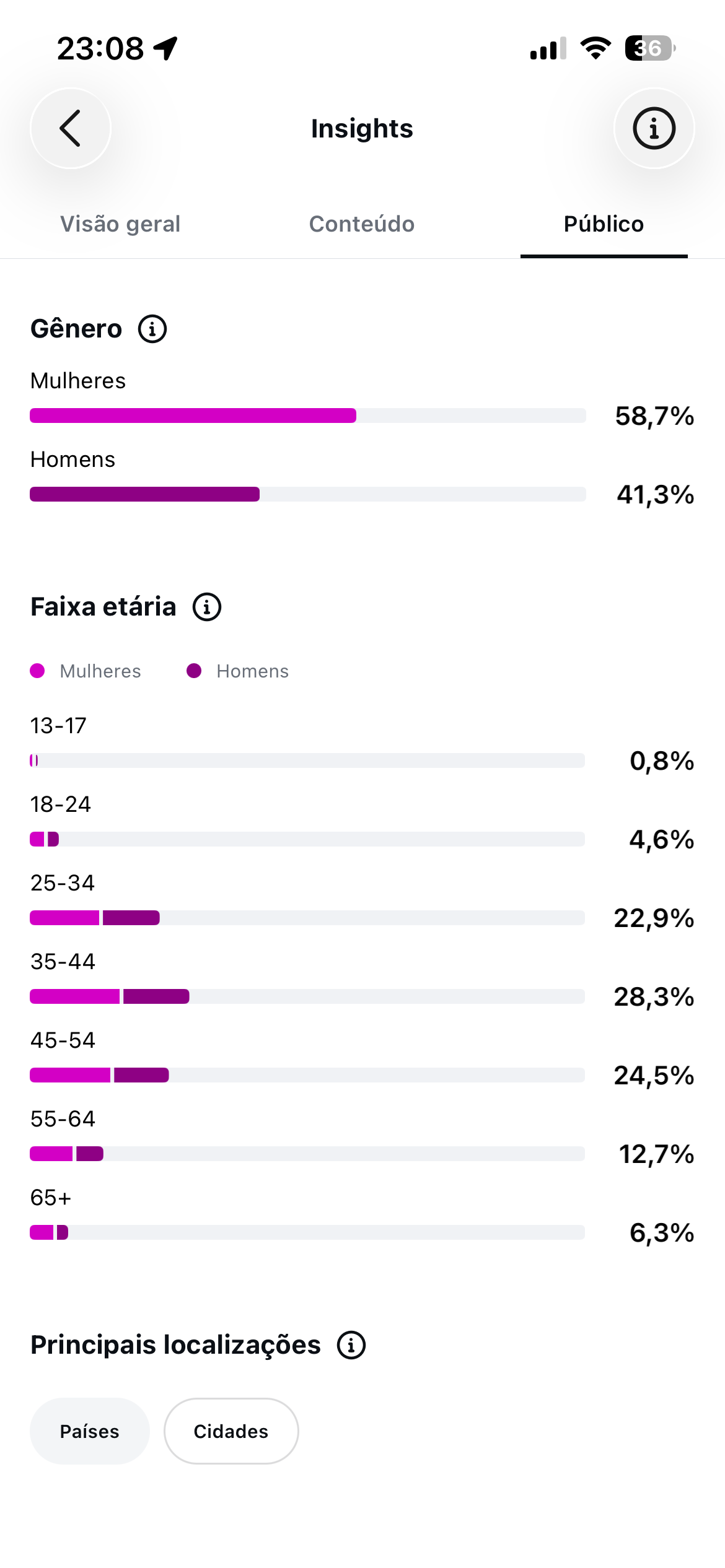Tap the back arrow button
This screenshot has height=1568, width=725.
click(x=71, y=128)
